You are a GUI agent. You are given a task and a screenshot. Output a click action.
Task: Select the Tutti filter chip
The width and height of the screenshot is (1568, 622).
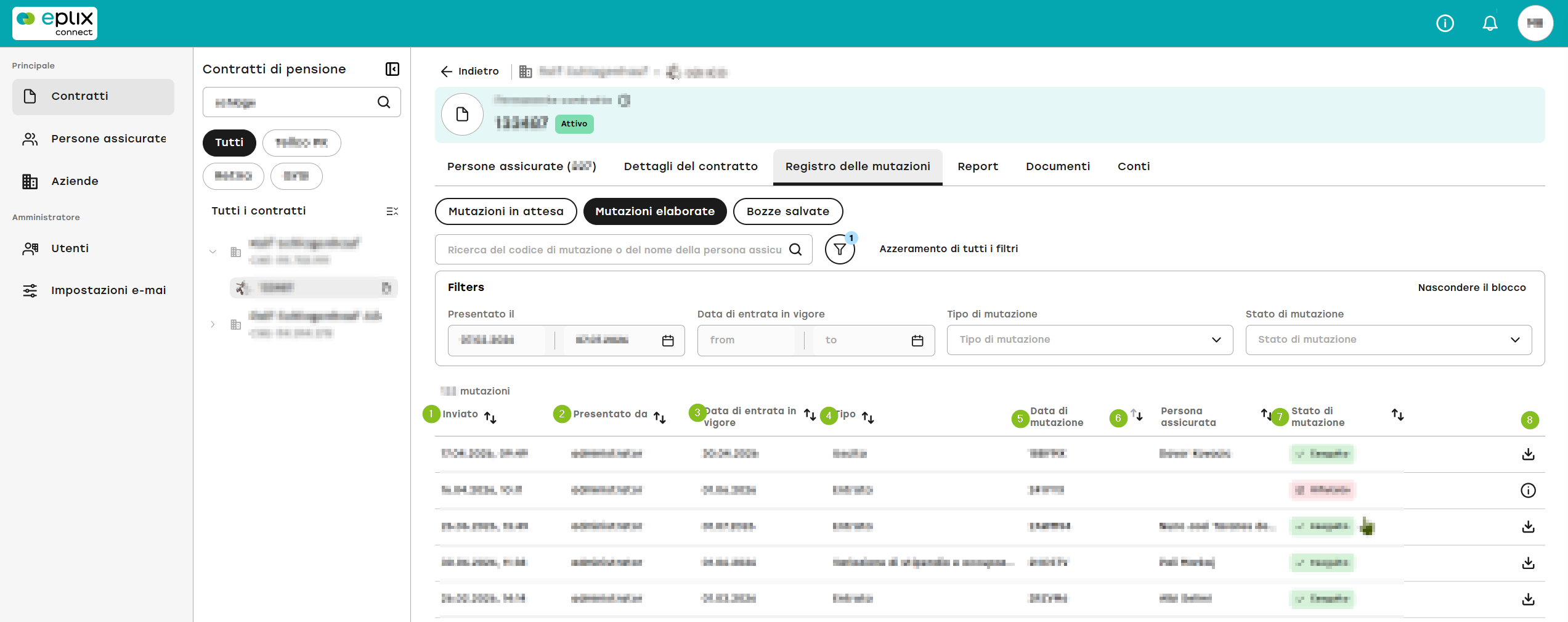pos(229,142)
